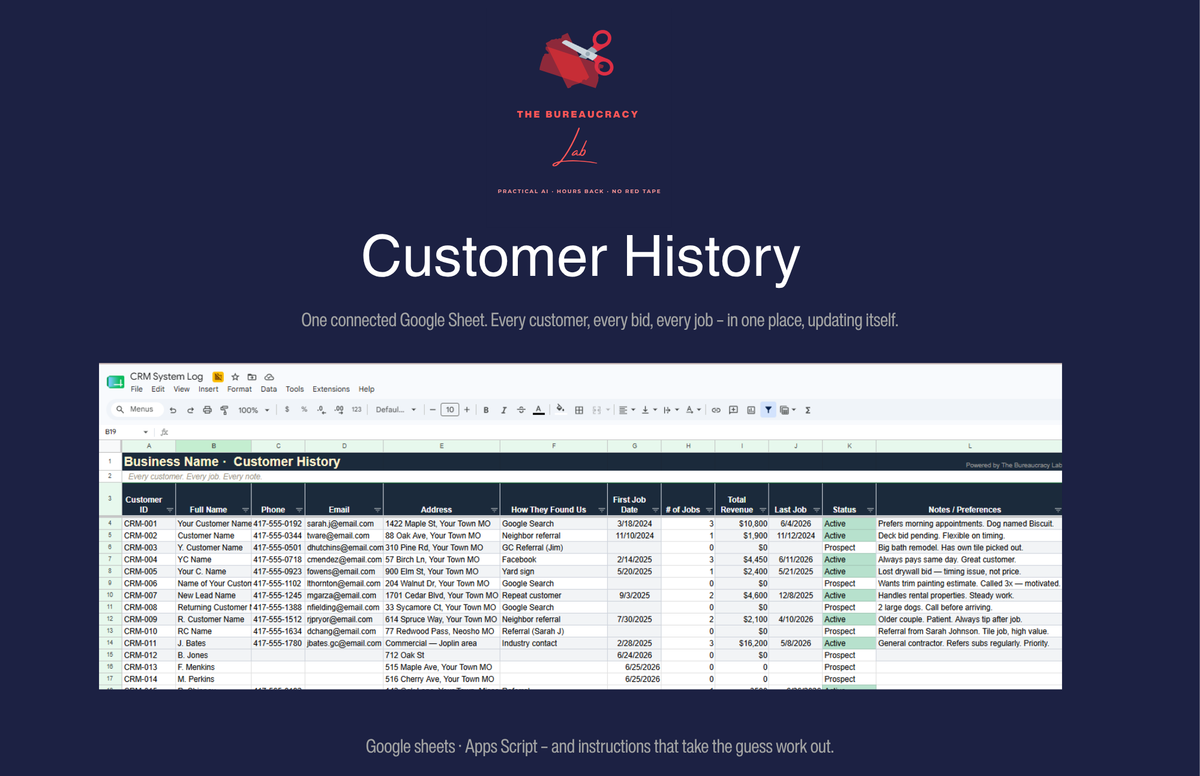Open text wrapping dropdown
The image size is (1200, 776).
672,410
